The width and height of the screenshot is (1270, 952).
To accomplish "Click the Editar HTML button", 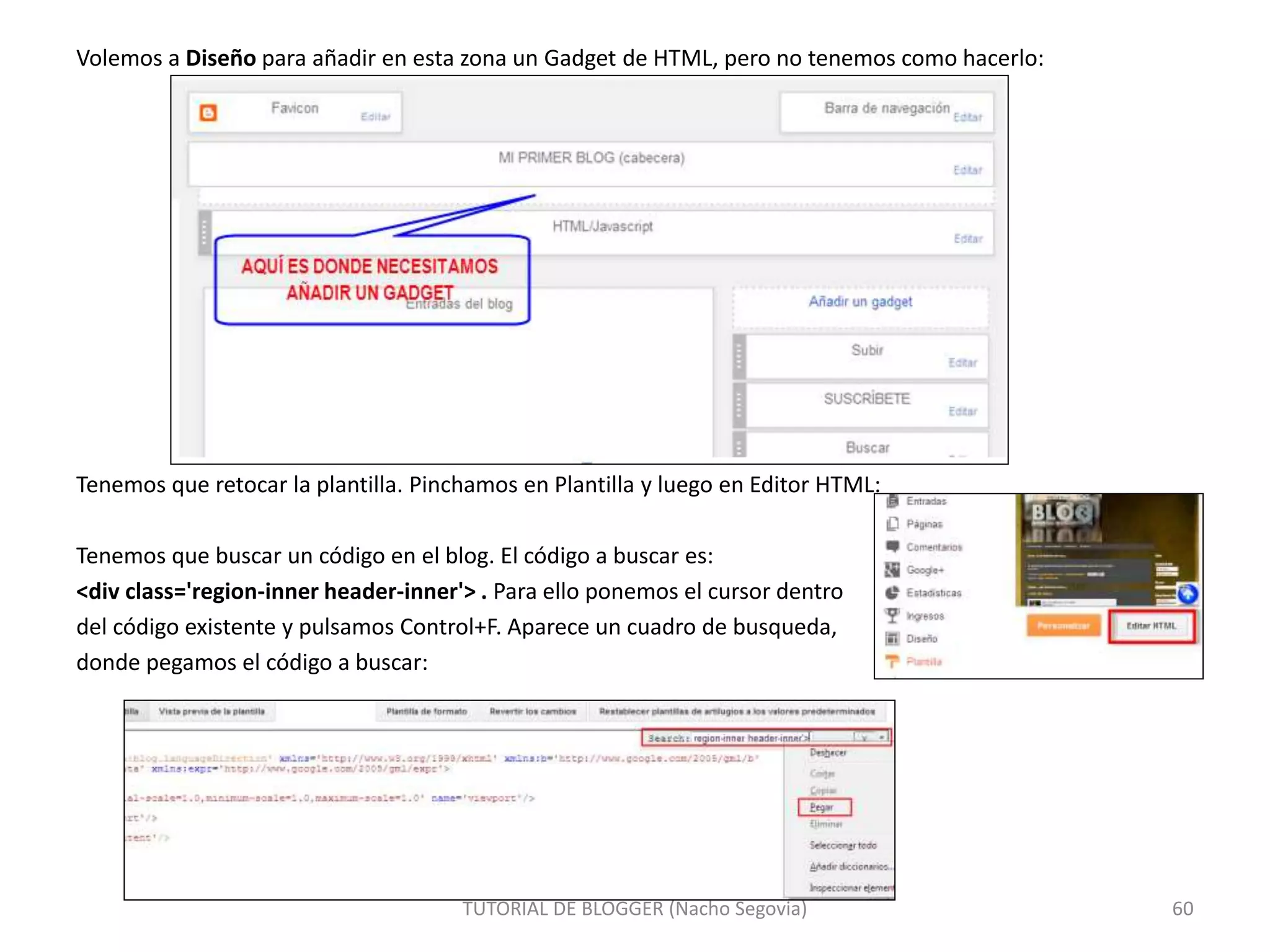I will click(1152, 626).
